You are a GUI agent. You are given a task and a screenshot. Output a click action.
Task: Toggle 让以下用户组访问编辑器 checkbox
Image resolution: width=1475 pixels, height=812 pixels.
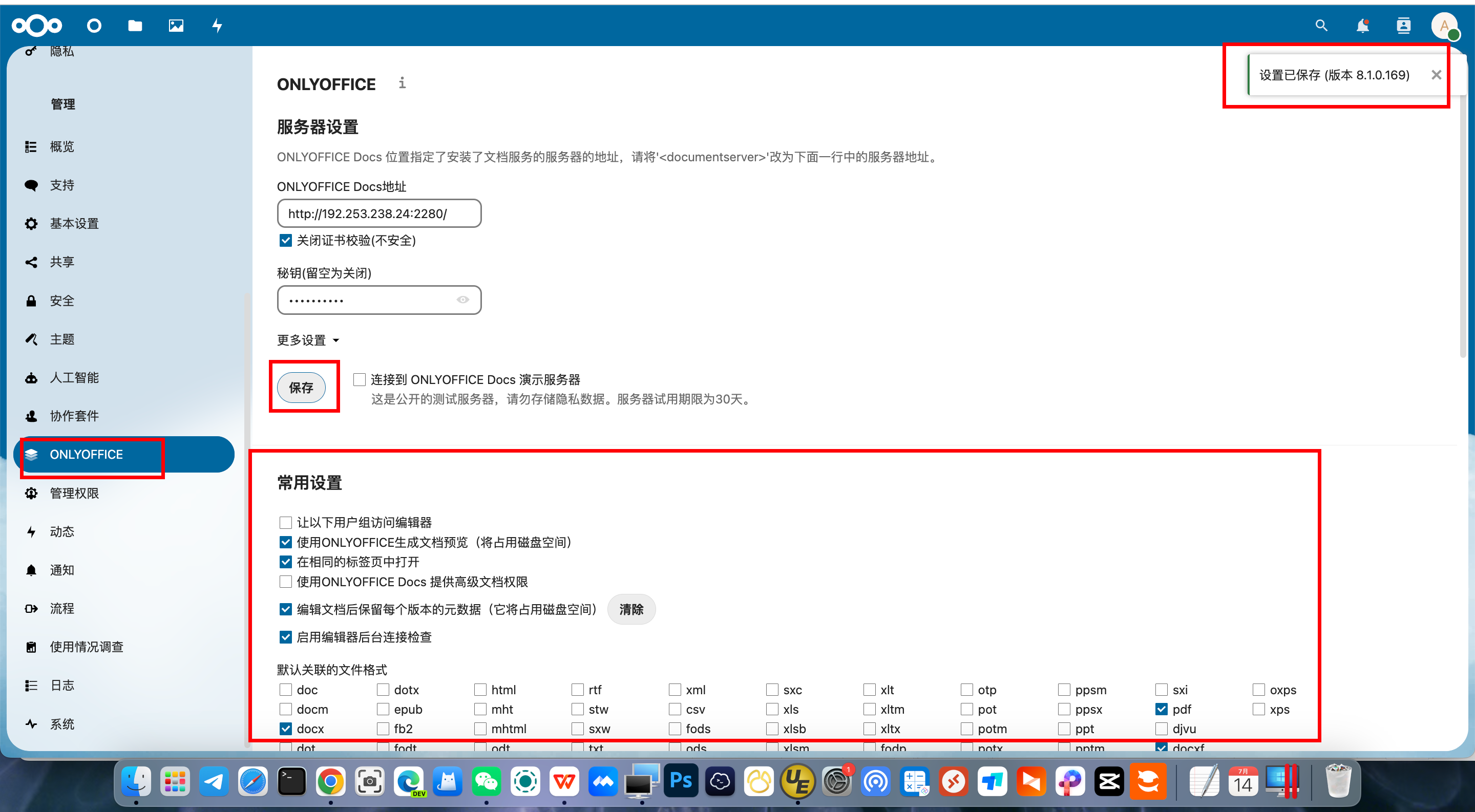(x=285, y=522)
